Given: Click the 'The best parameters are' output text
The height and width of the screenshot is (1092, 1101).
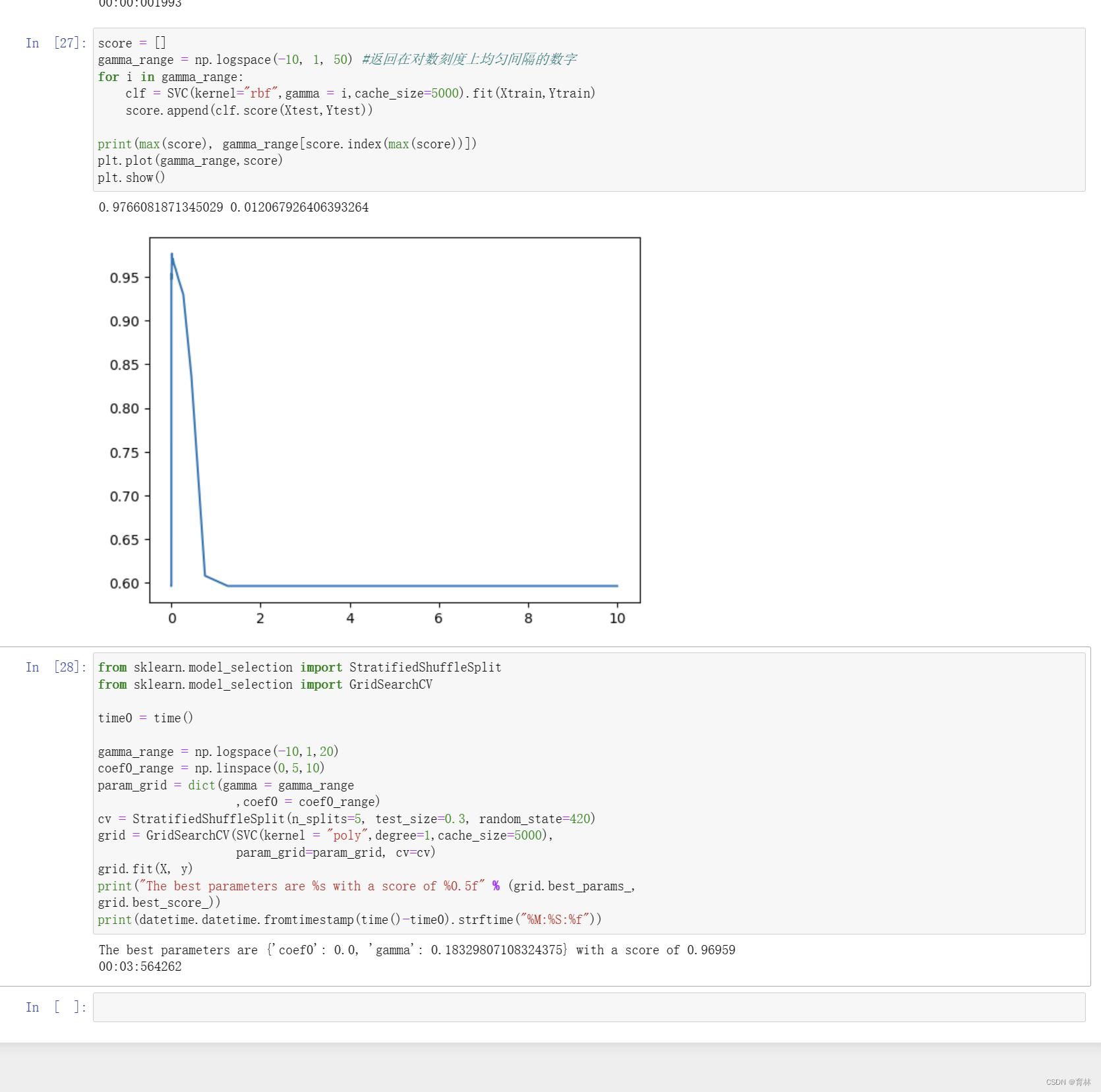Looking at the screenshot, I should (x=417, y=950).
